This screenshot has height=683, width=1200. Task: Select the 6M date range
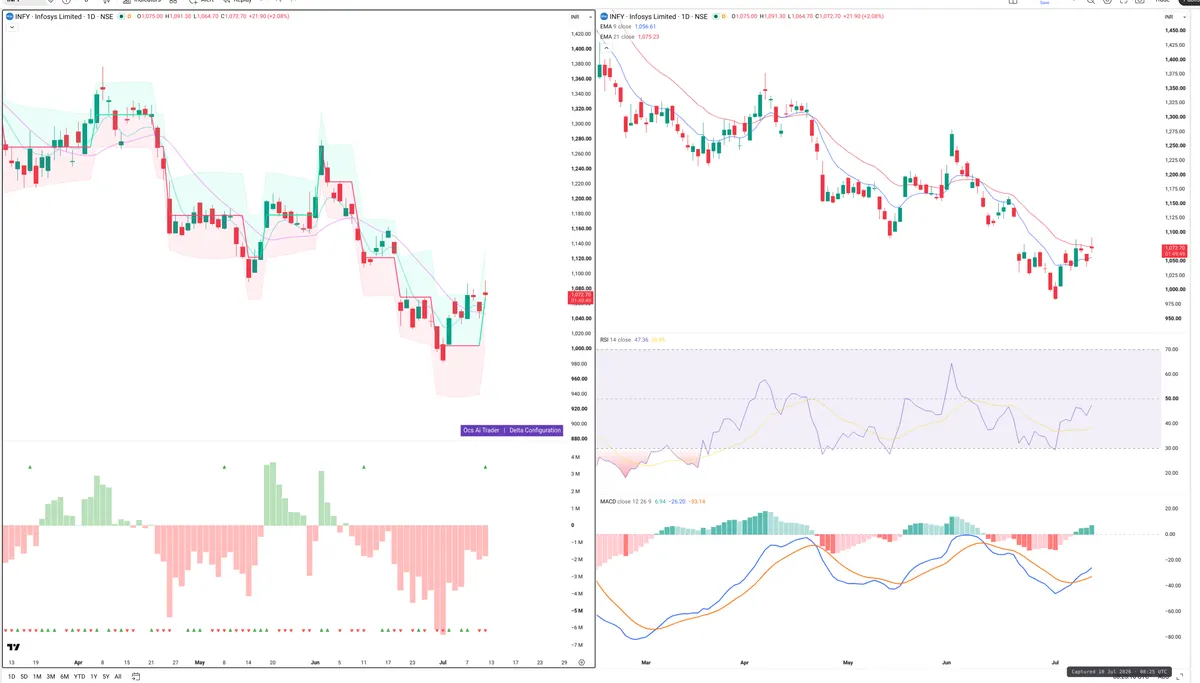(64, 676)
